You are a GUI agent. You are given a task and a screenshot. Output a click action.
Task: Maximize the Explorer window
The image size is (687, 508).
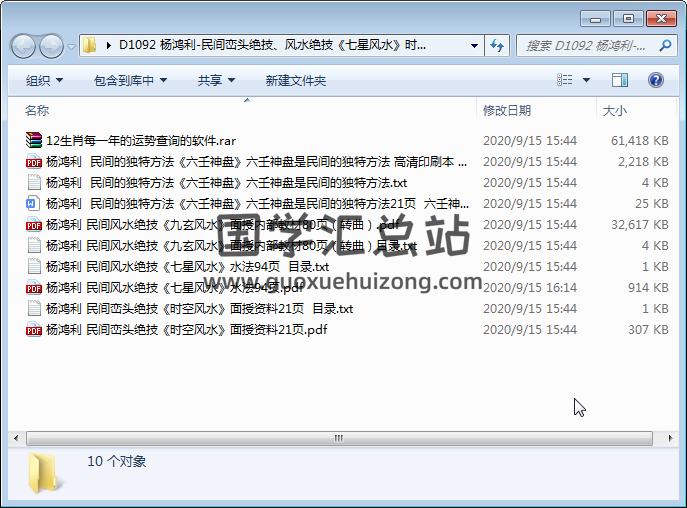(628, 19)
